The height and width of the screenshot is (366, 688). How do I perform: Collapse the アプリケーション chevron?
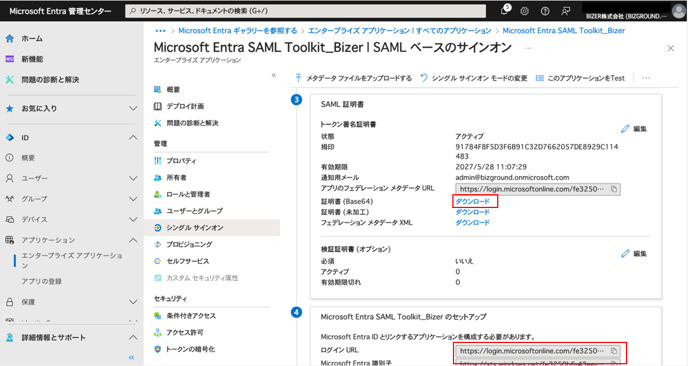pyautogui.click(x=133, y=240)
